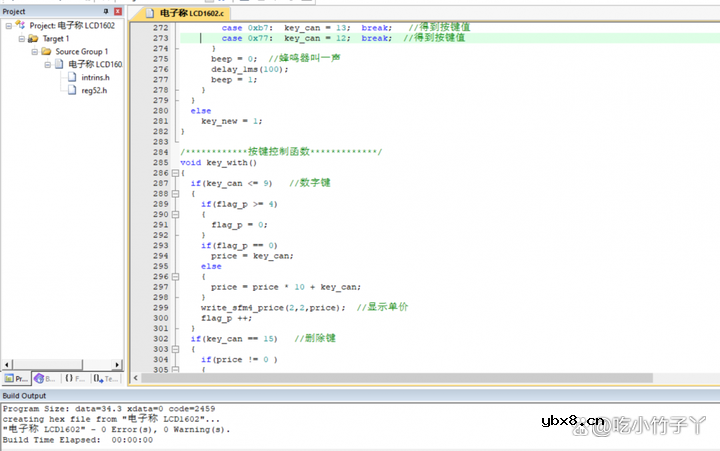The height and width of the screenshot is (451, 720).
Task: Collapse the 电子称 LCD160 source file node
Action: (x=46, y=64)
